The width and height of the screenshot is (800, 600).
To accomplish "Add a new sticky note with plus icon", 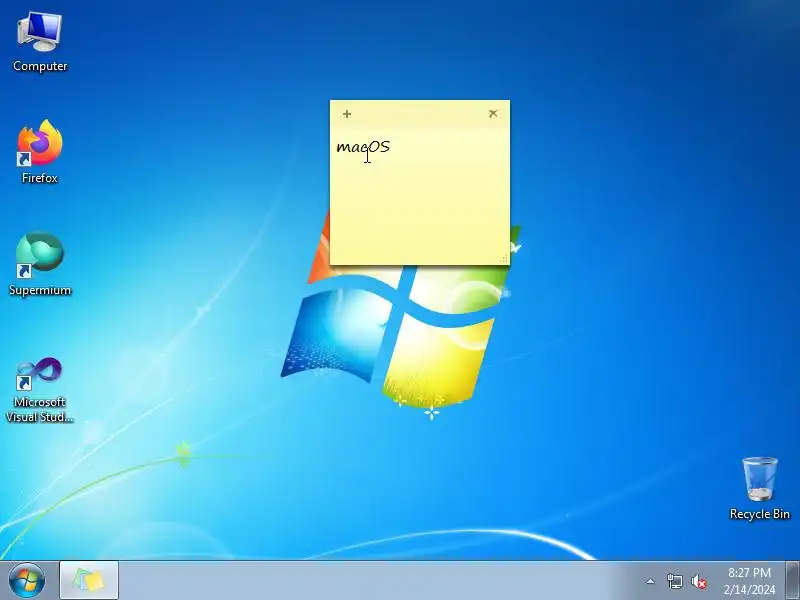I will [347, 114].
